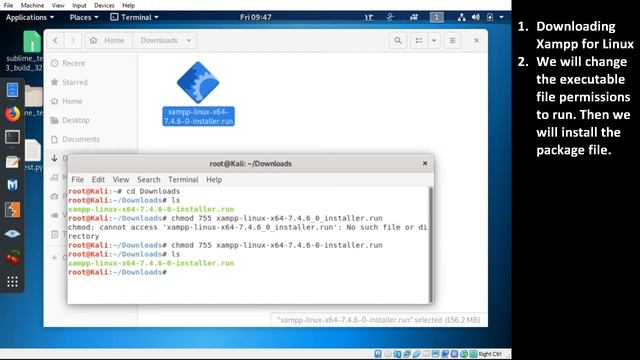Click the selected file status text
The width and height of the screenshot is (640, 360).
click(x=378, y=320)
